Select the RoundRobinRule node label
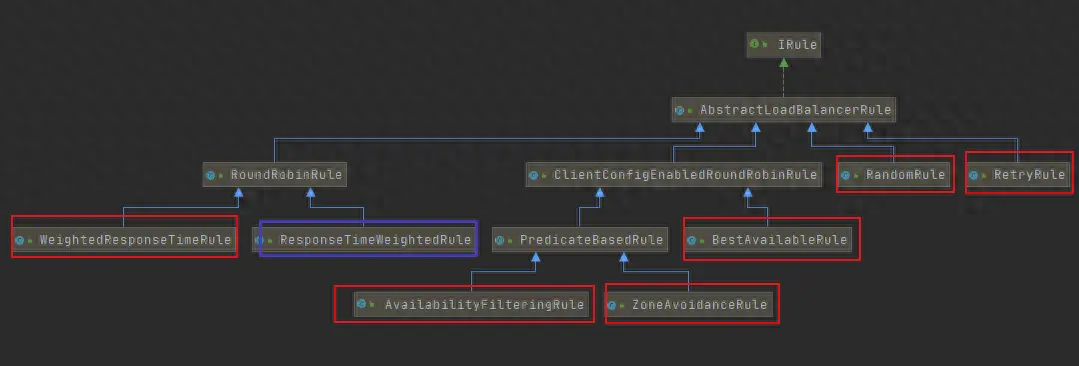Screen dimensions: 1079x366 [286, 175]
